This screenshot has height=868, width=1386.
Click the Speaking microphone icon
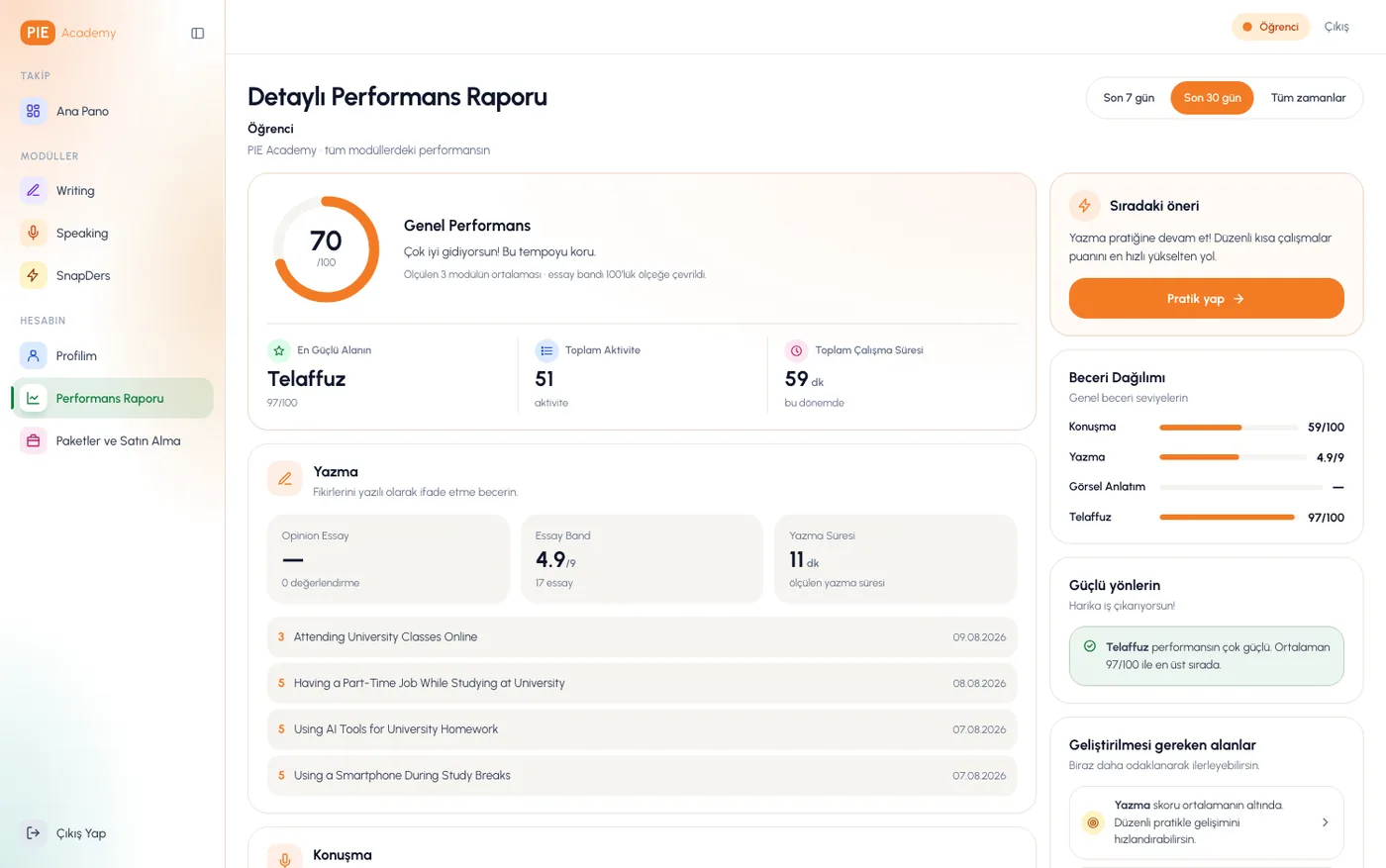34,233
